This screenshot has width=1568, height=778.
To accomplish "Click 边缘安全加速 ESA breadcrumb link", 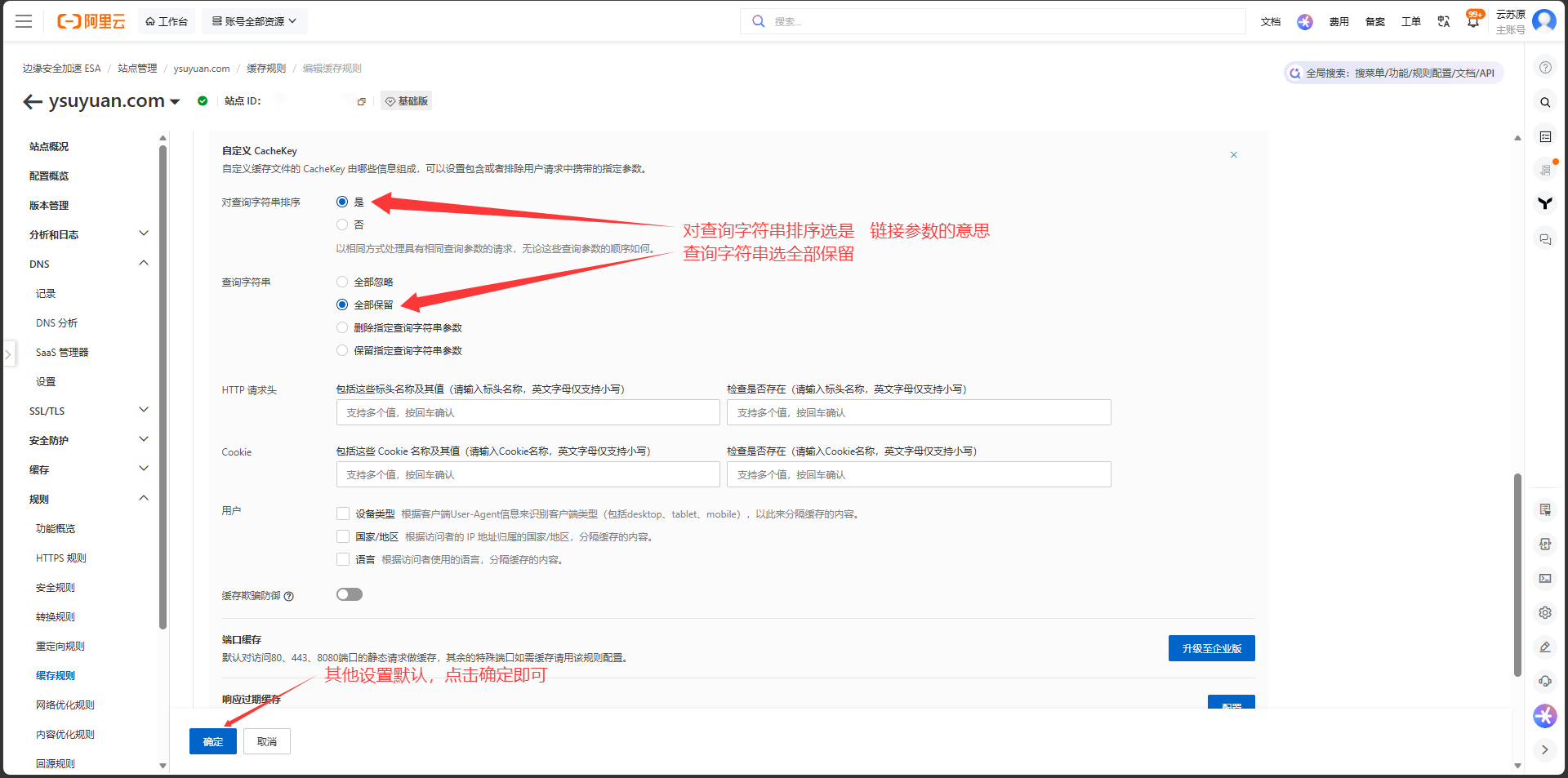I will (61, 69).
